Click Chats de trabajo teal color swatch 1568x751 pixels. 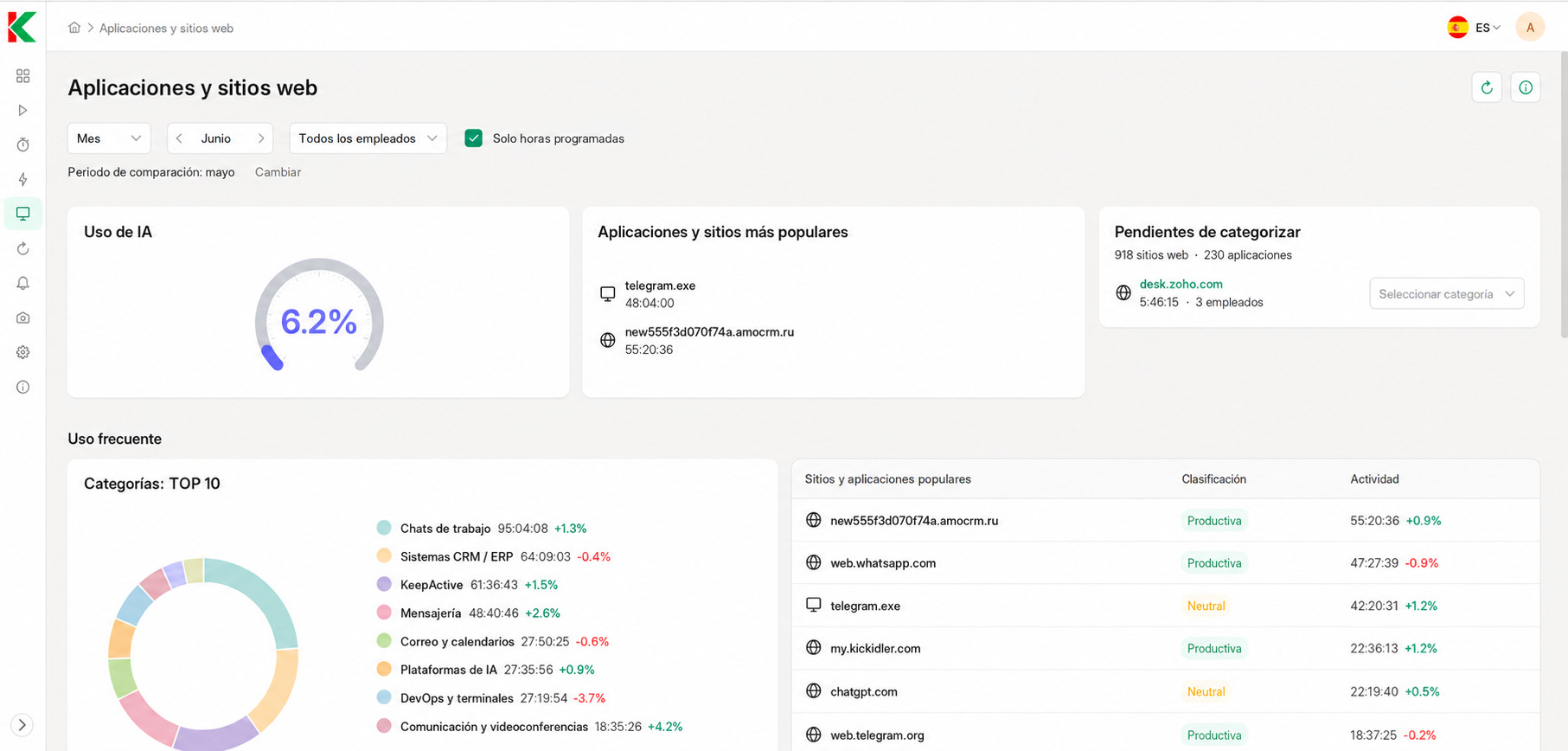(x=384, y=528)
